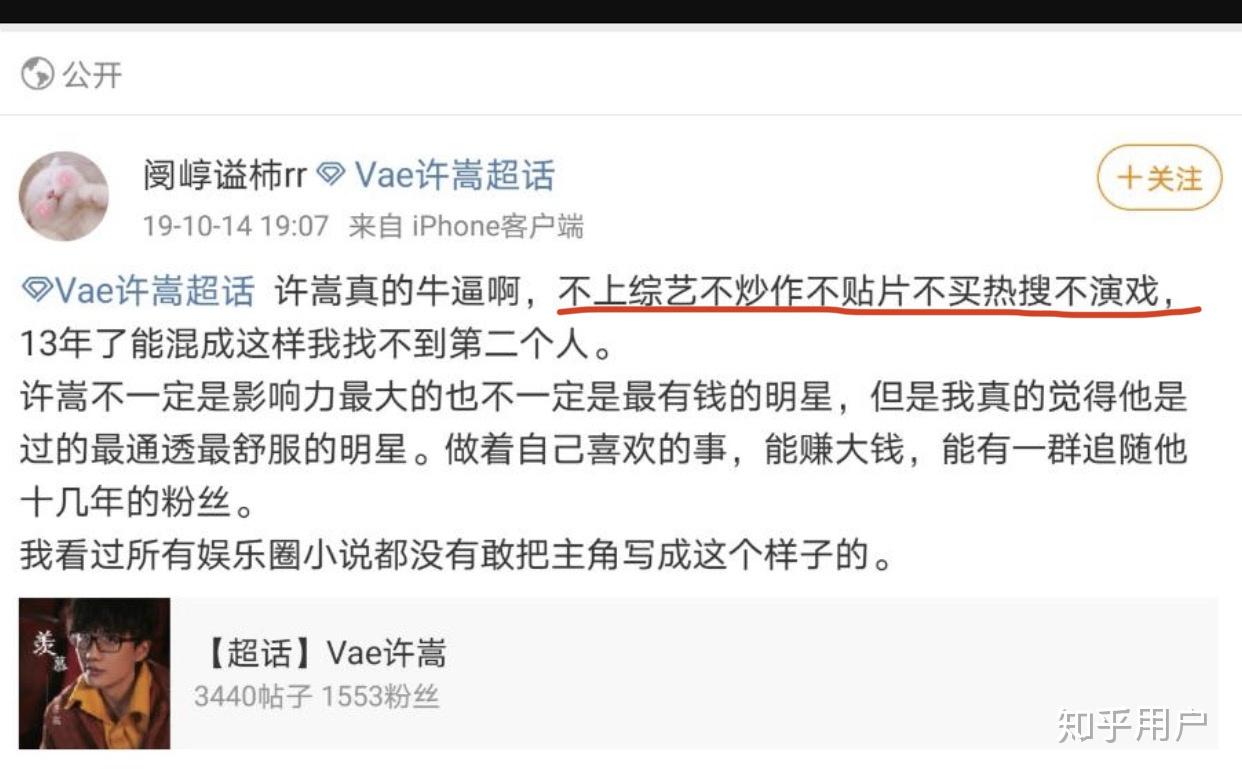Click the globe icon beside 公开
This screenshot has width=1242, height=769.
[x=38, y=74]
